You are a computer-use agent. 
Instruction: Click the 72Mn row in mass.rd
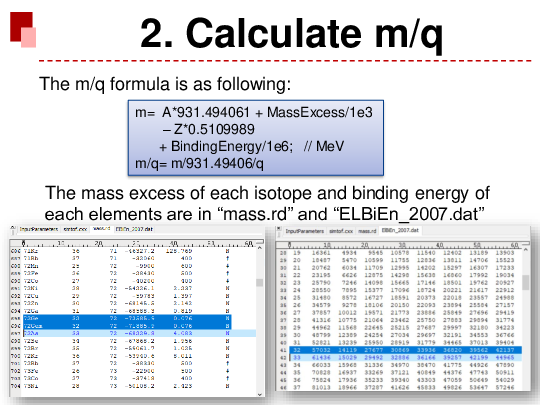(x=126, y=266)
